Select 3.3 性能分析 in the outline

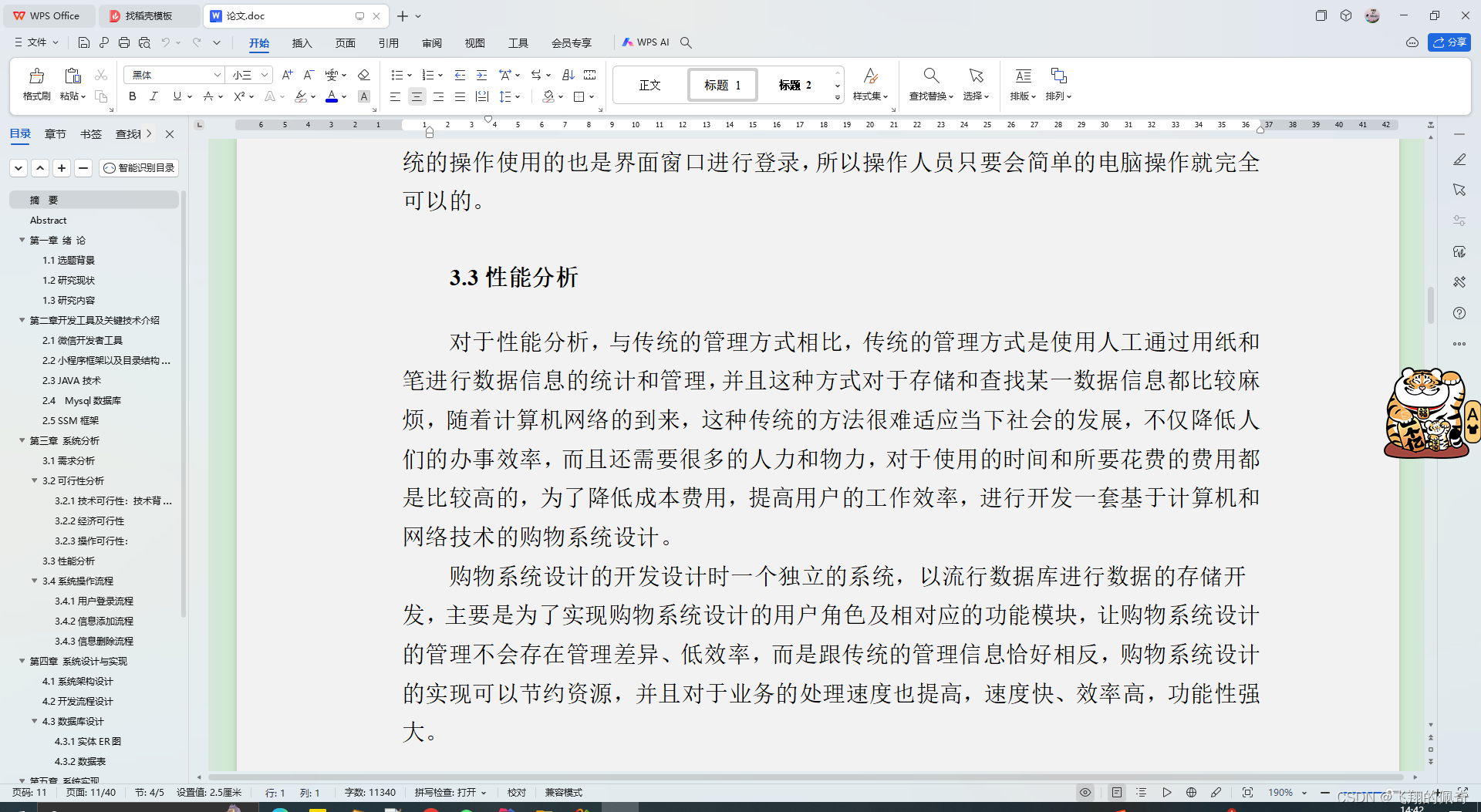coord(69,561)
